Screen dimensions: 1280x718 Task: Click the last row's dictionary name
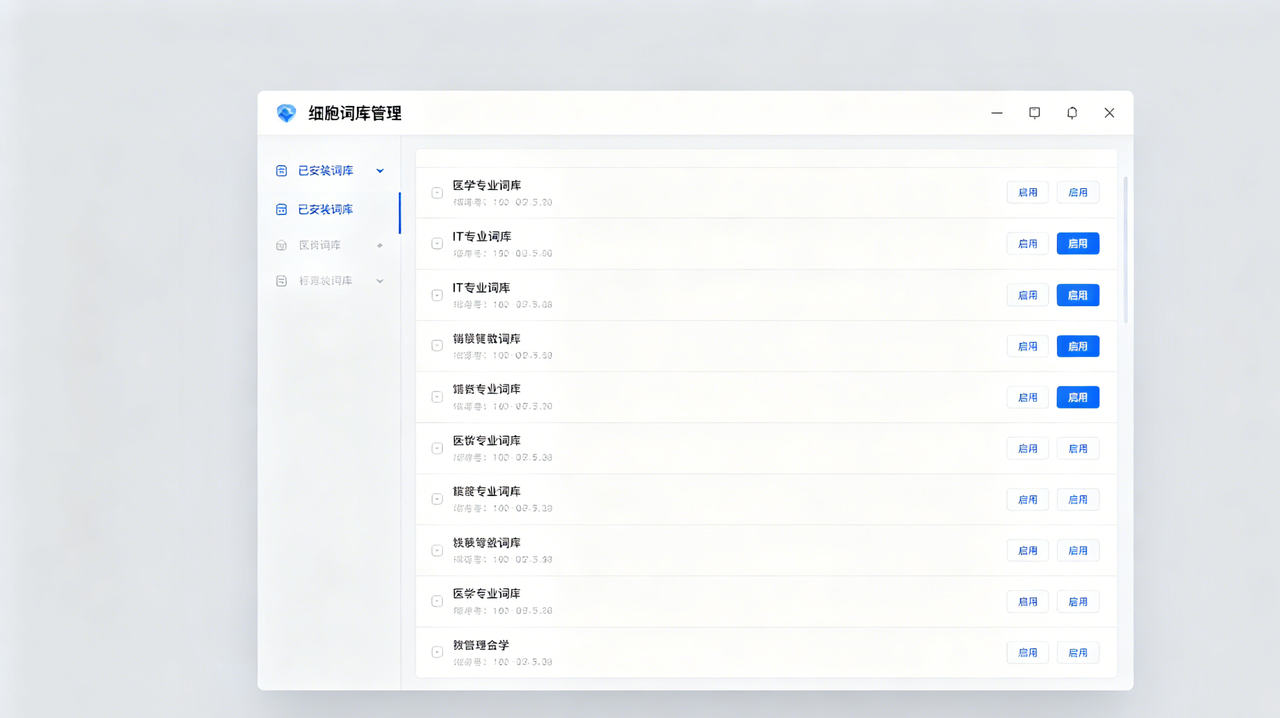481,644
